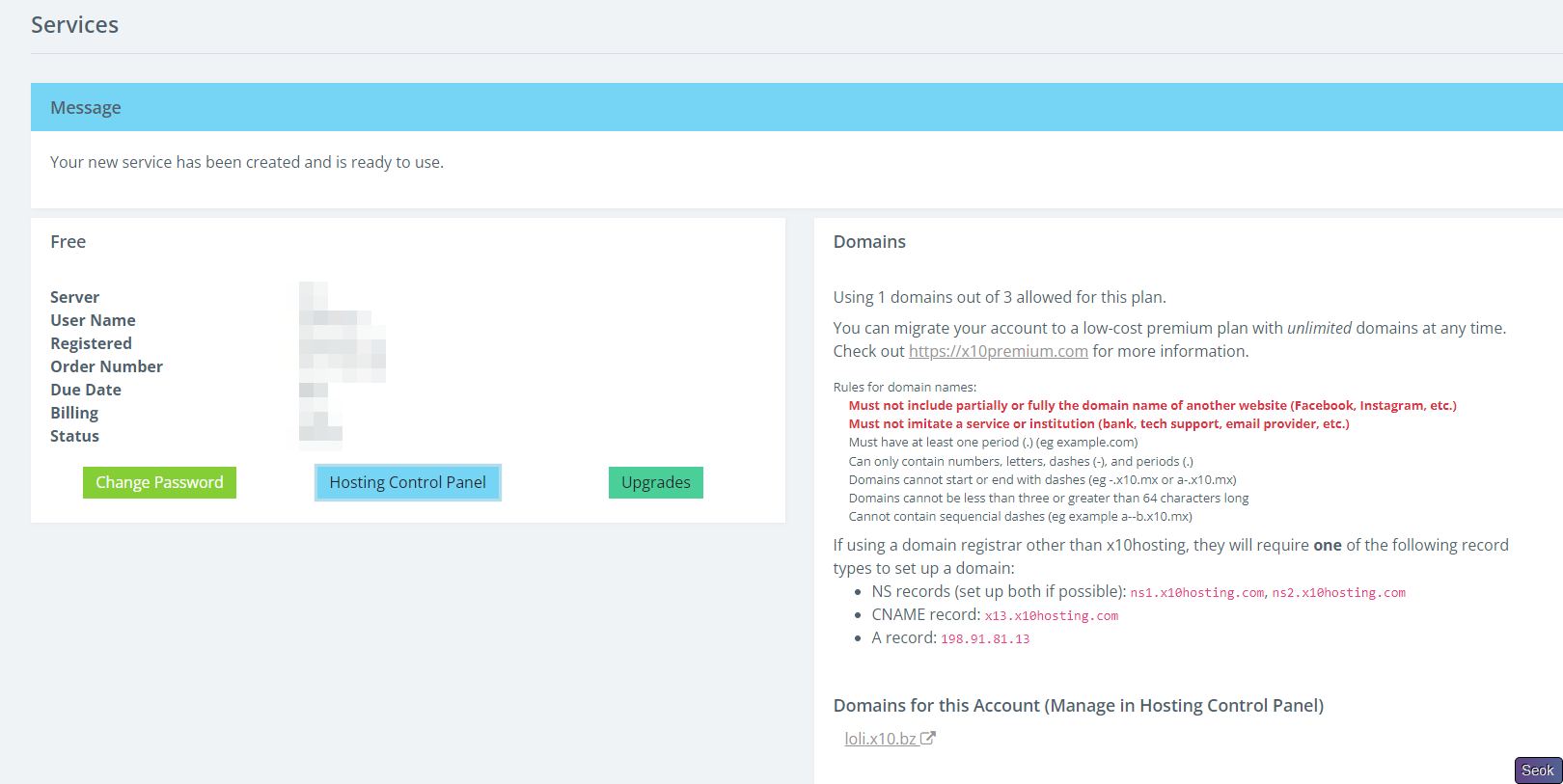This screenshot has width=1563, height=784.
Task: Click the Free plan title
Action: 68,242
